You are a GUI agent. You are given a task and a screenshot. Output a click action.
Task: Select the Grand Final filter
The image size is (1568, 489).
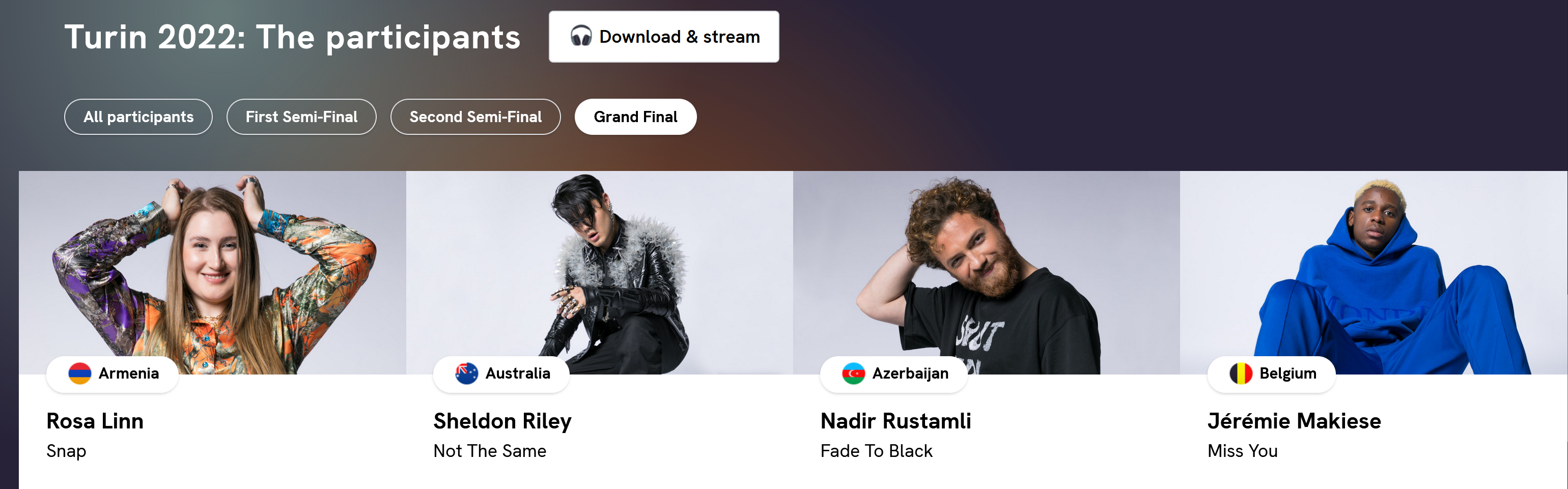point(635,117)
